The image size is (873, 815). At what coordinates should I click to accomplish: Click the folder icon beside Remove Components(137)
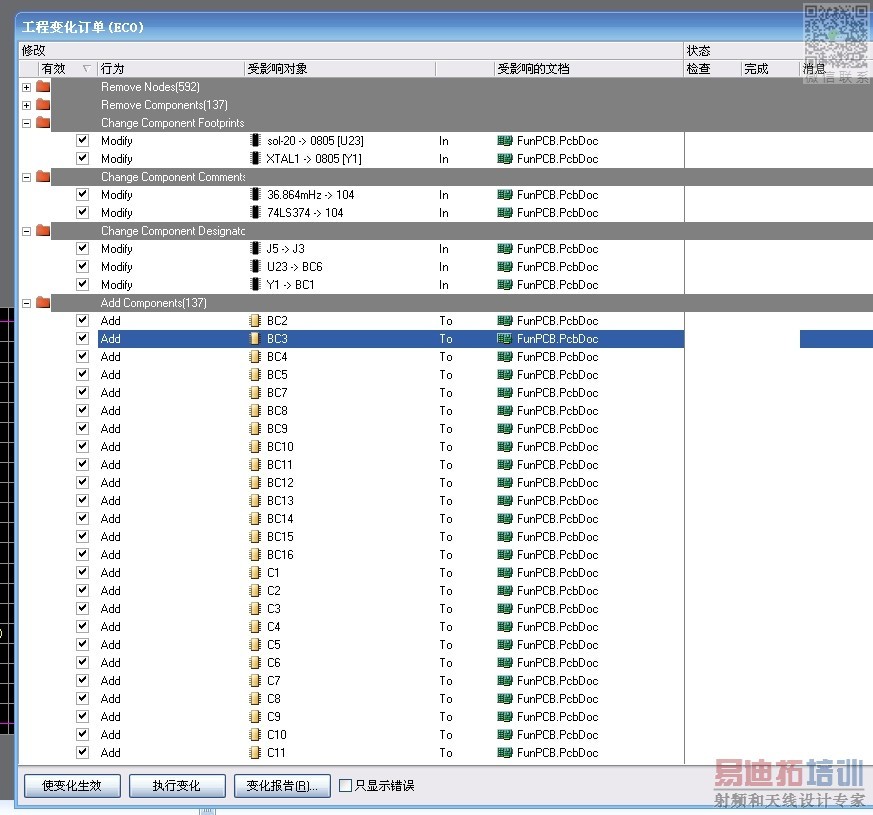(43, 105)
